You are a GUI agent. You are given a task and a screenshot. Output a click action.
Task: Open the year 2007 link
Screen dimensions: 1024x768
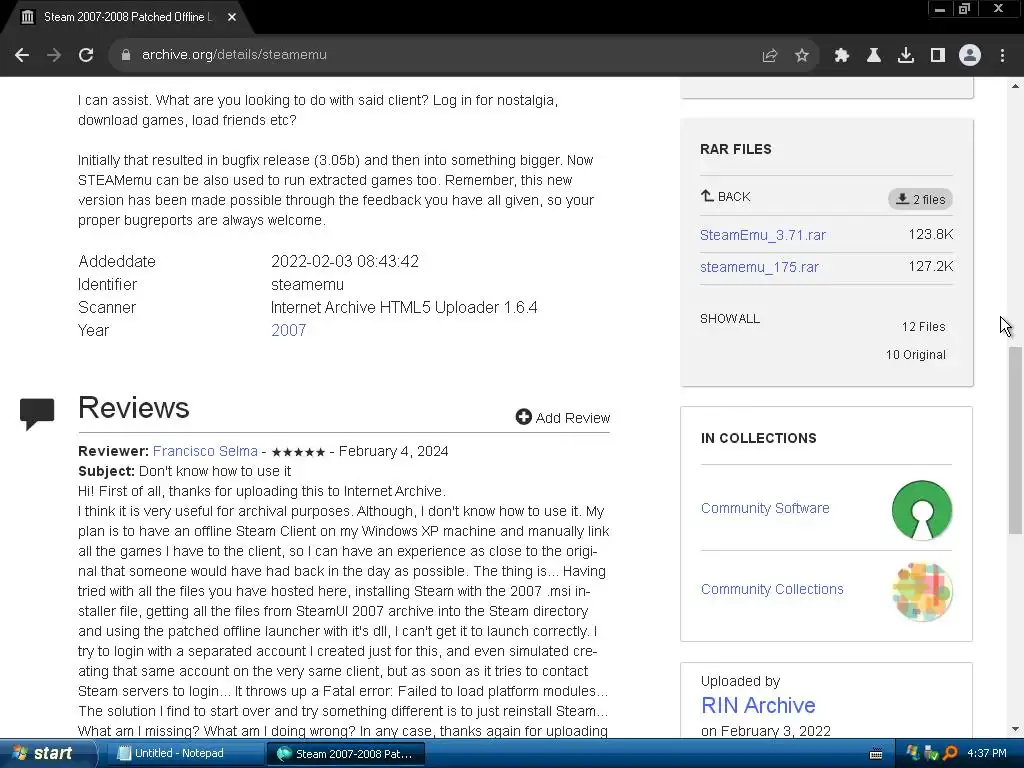click(289, 330)
